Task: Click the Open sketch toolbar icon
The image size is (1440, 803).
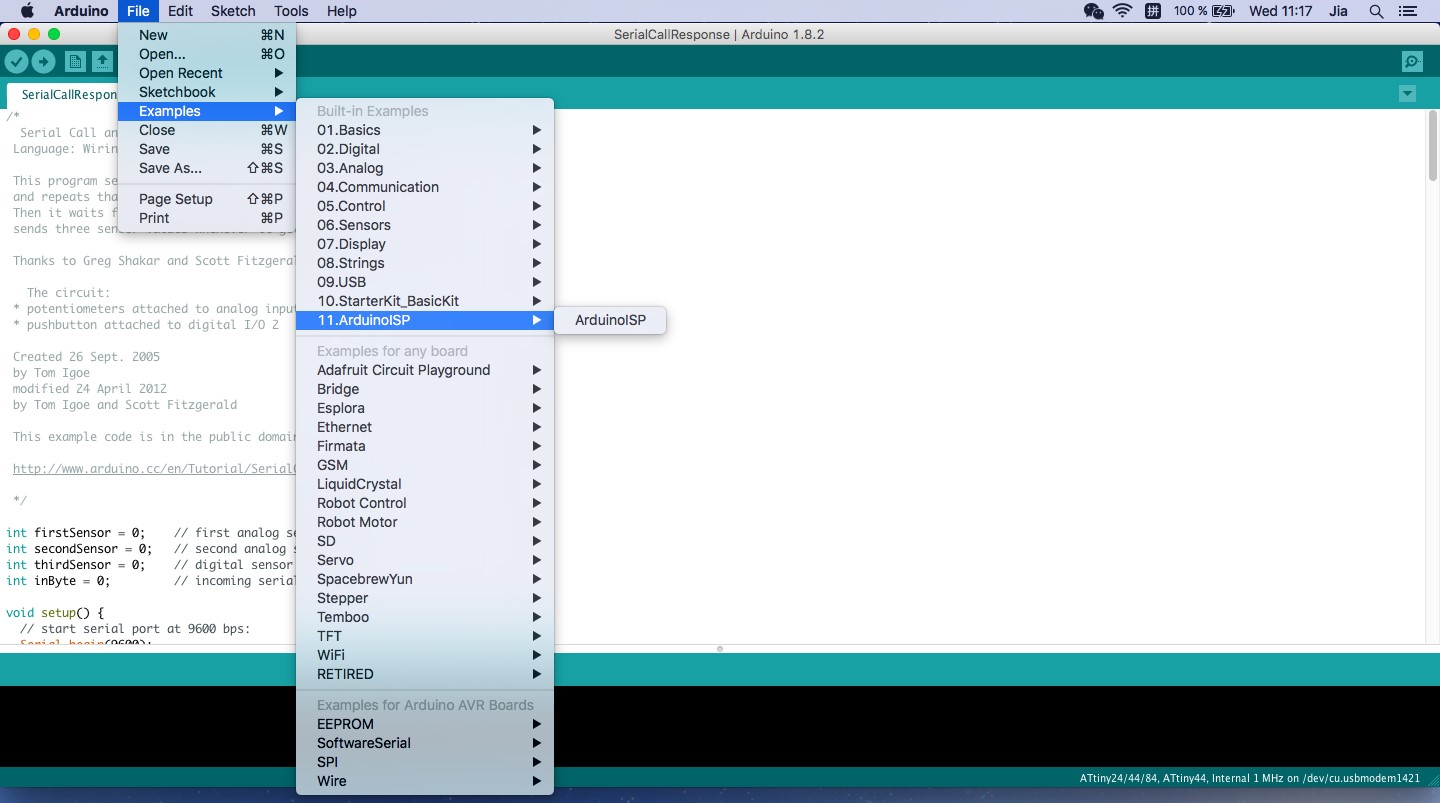Action: coord(102,62)
